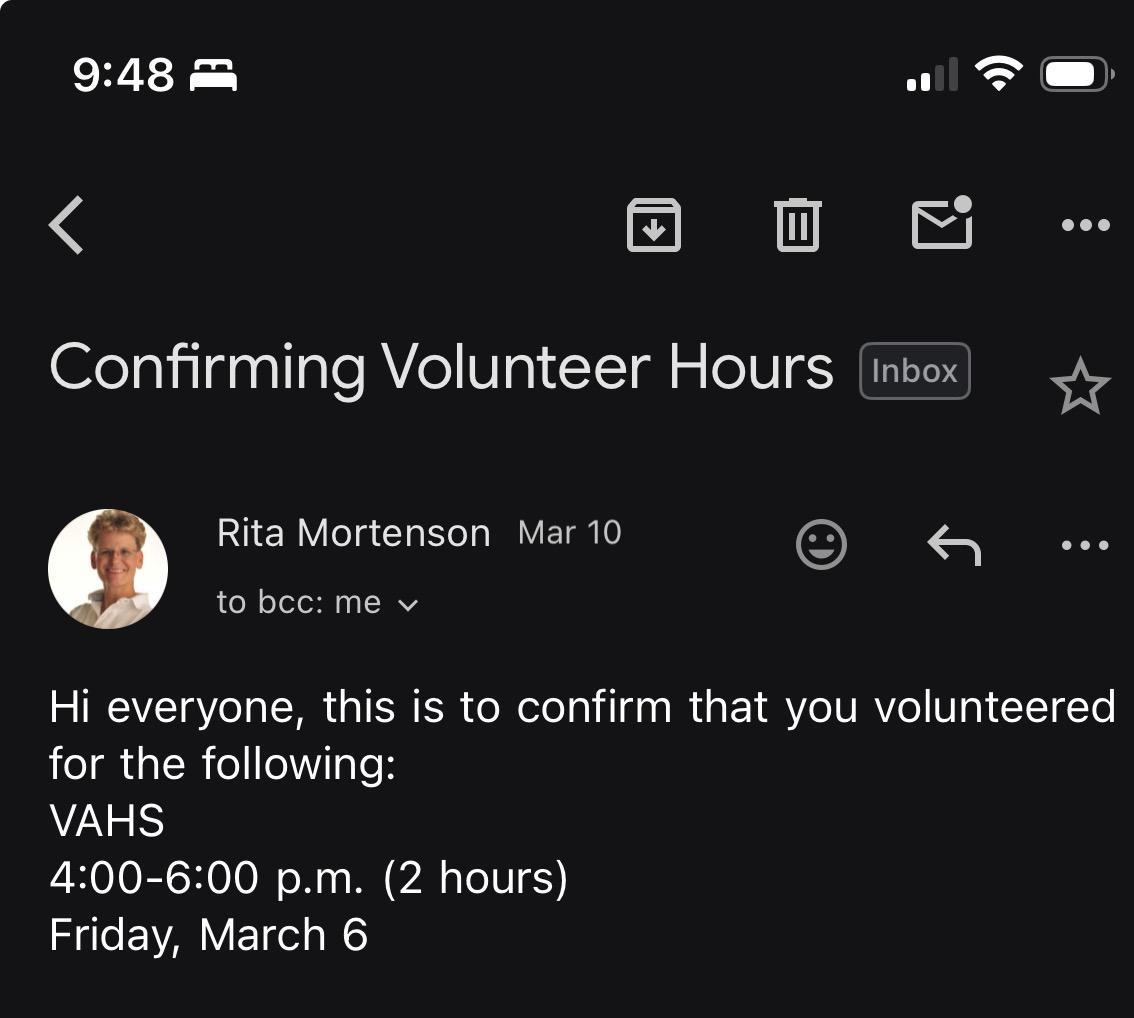Tap the Inbox label chip
The height and width of the screenshot is (1018, 1134).
(x=914, y=371)
